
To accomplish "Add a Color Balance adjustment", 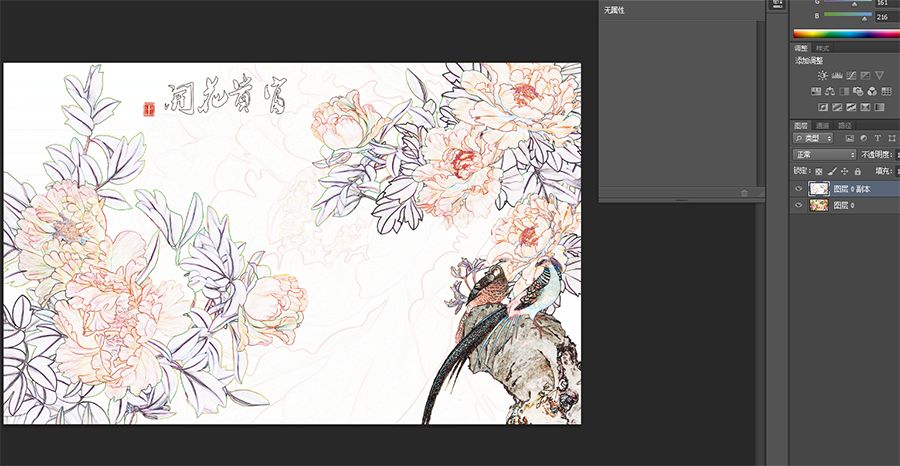I will [830, 91].
